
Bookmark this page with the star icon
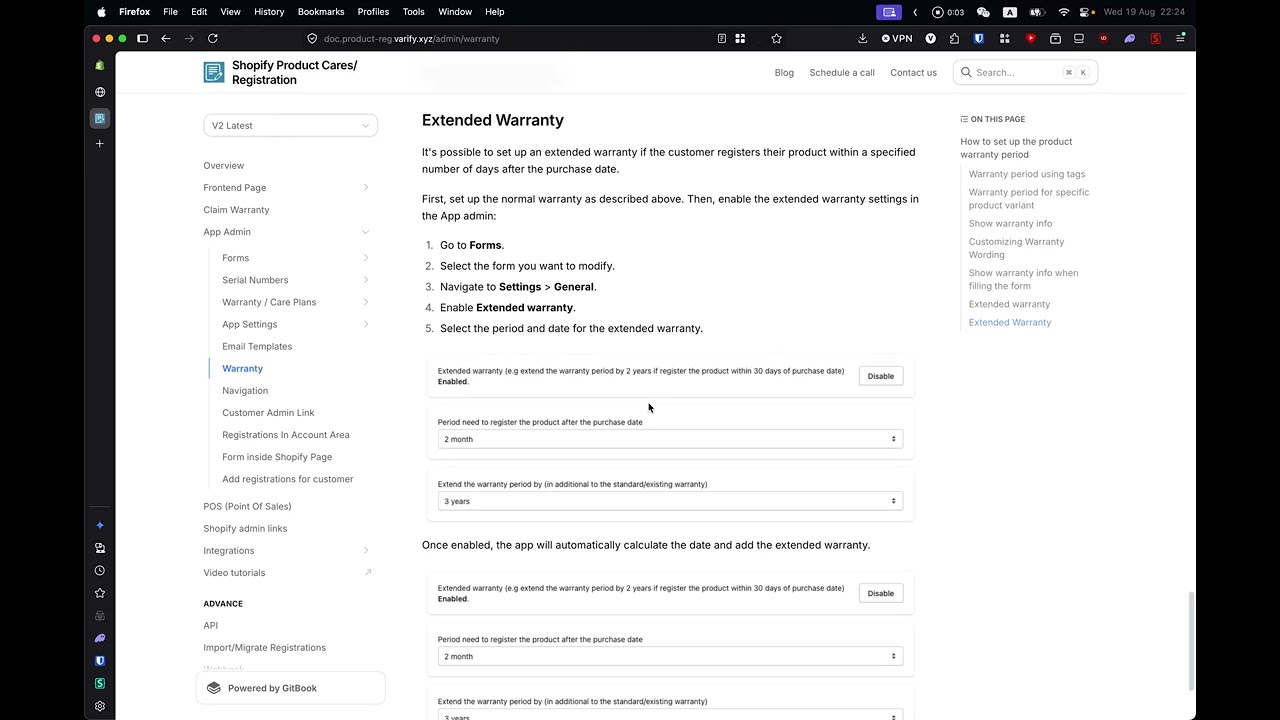(x=776, y=38)
